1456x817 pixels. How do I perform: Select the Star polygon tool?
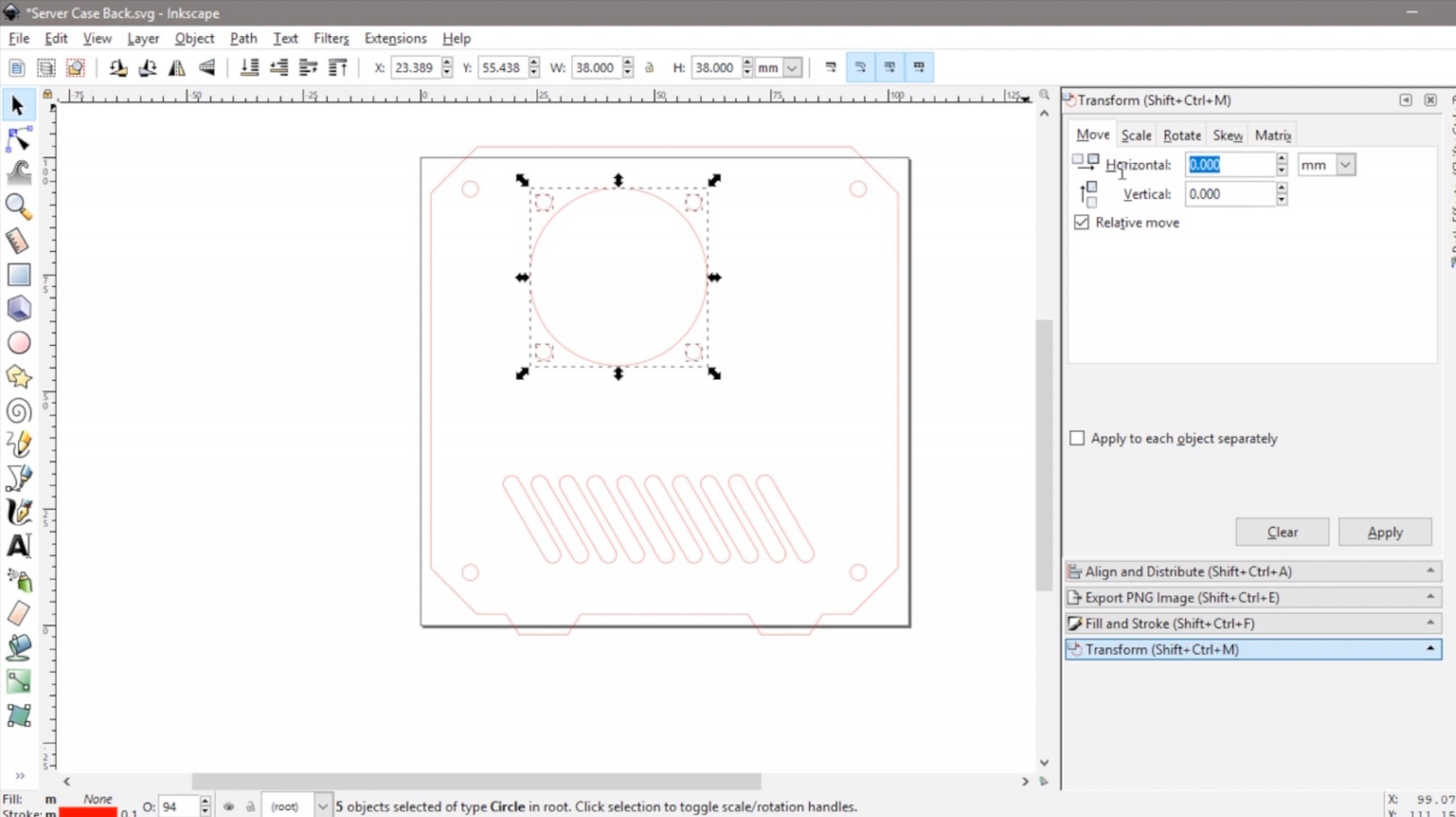tap(18, 377)
